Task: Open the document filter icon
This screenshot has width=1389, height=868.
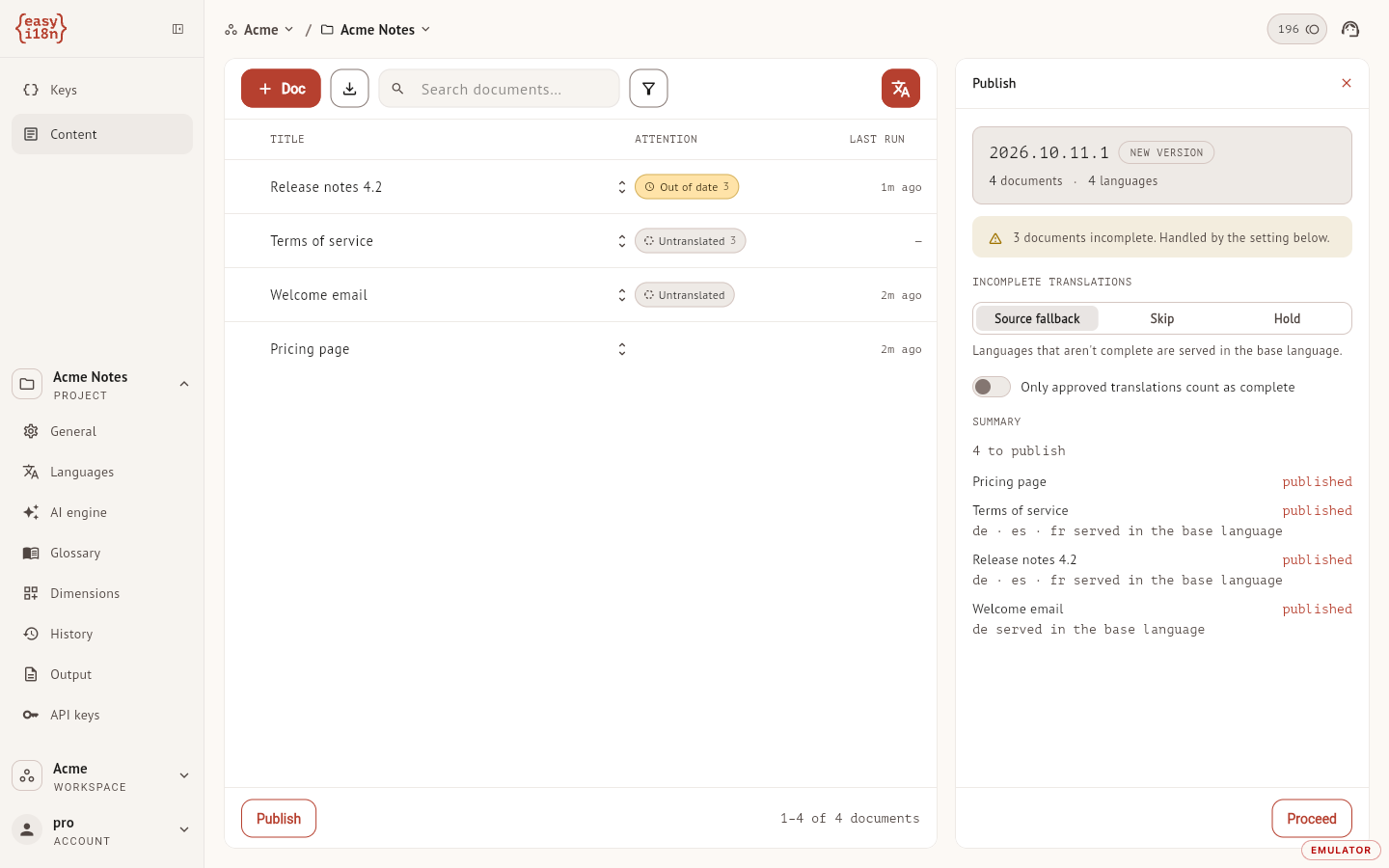Action: coord(648,89)
